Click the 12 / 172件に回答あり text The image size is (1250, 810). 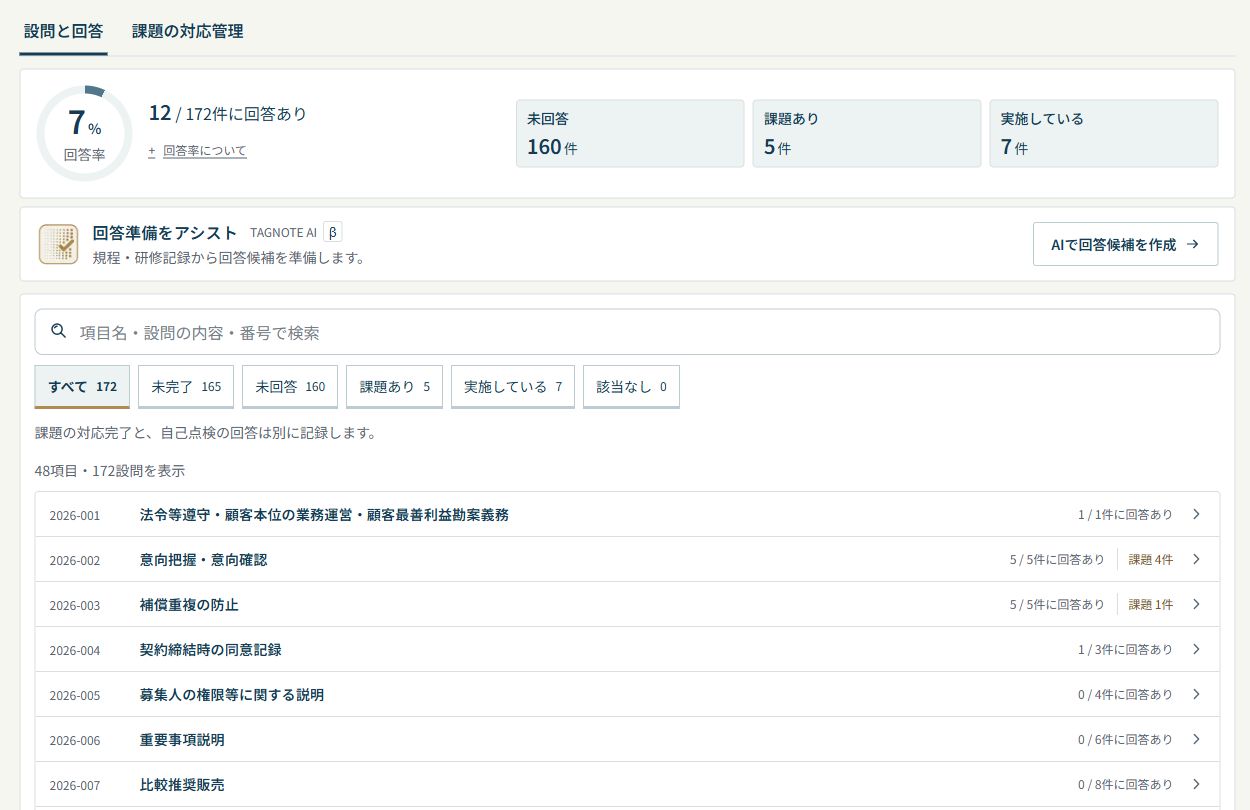coord(228,113)
